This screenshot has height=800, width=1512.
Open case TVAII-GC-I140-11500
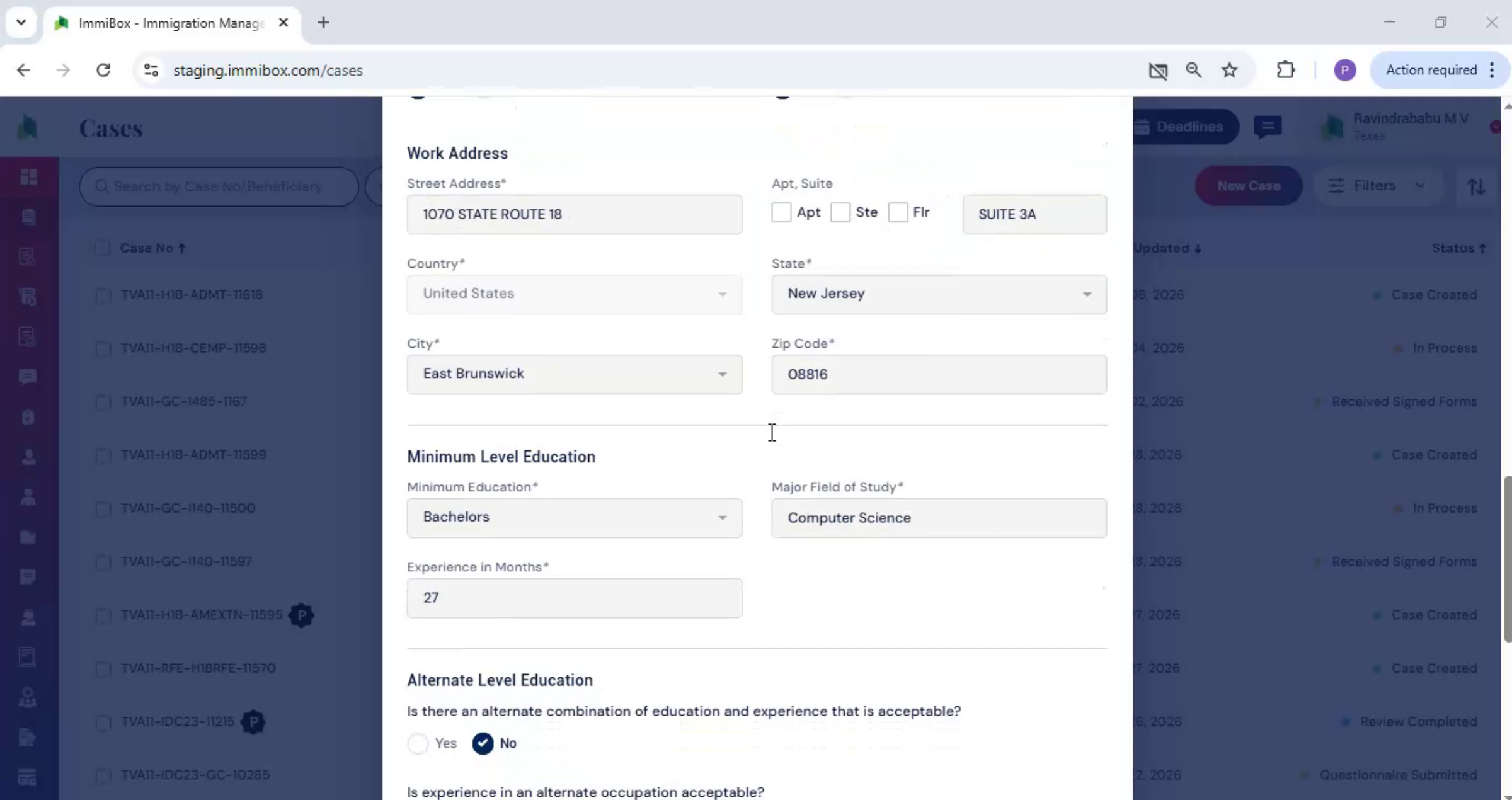[x=188, y=508]
